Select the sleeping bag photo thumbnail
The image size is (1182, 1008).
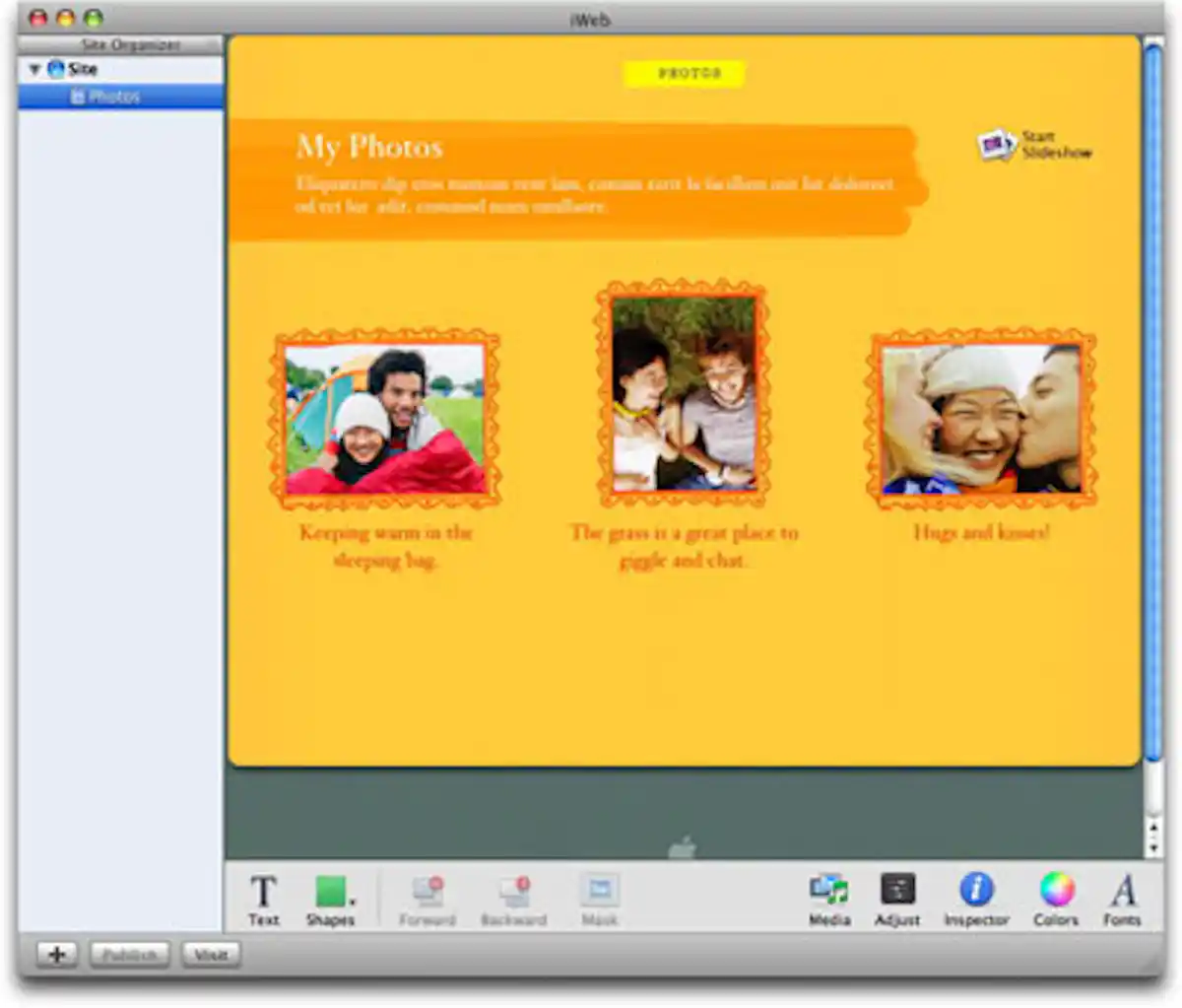(385, 419)
